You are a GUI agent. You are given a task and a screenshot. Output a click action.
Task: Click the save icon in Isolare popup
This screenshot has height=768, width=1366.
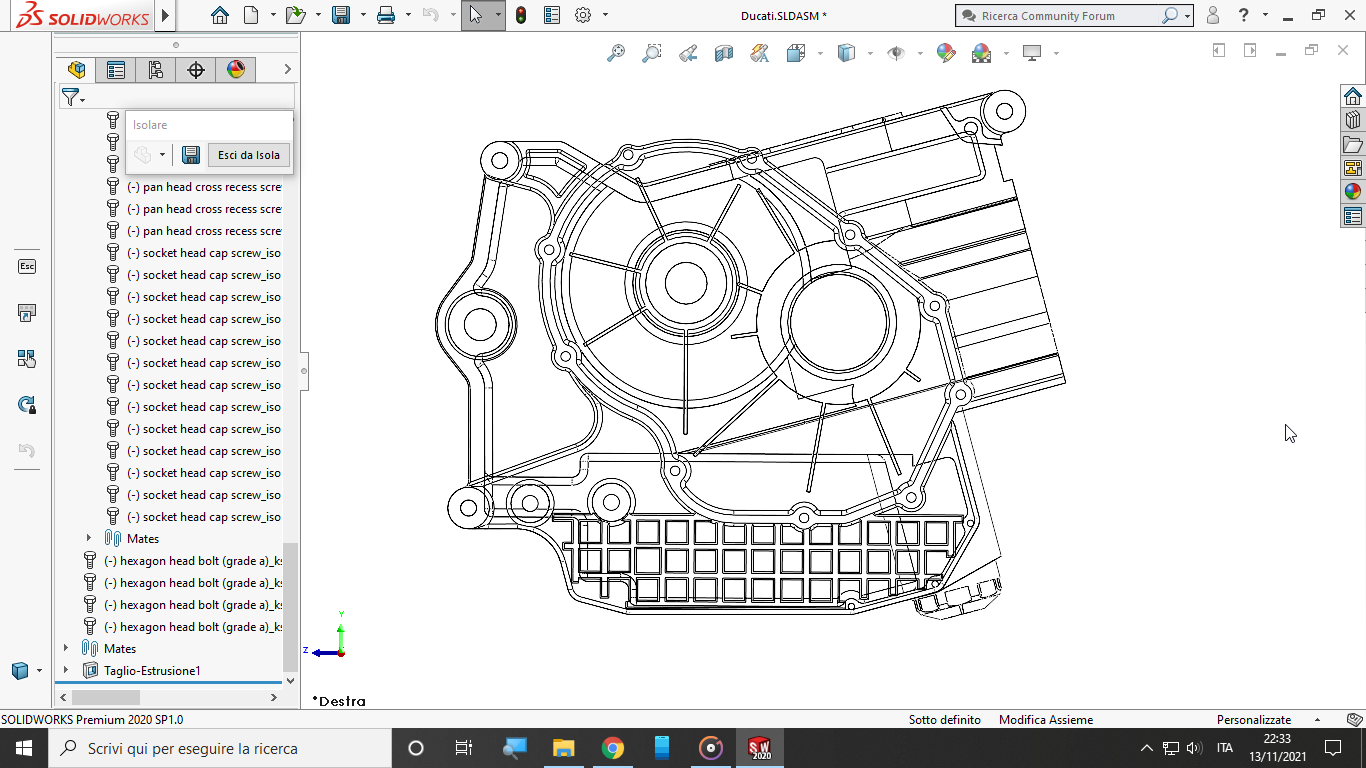190,155
